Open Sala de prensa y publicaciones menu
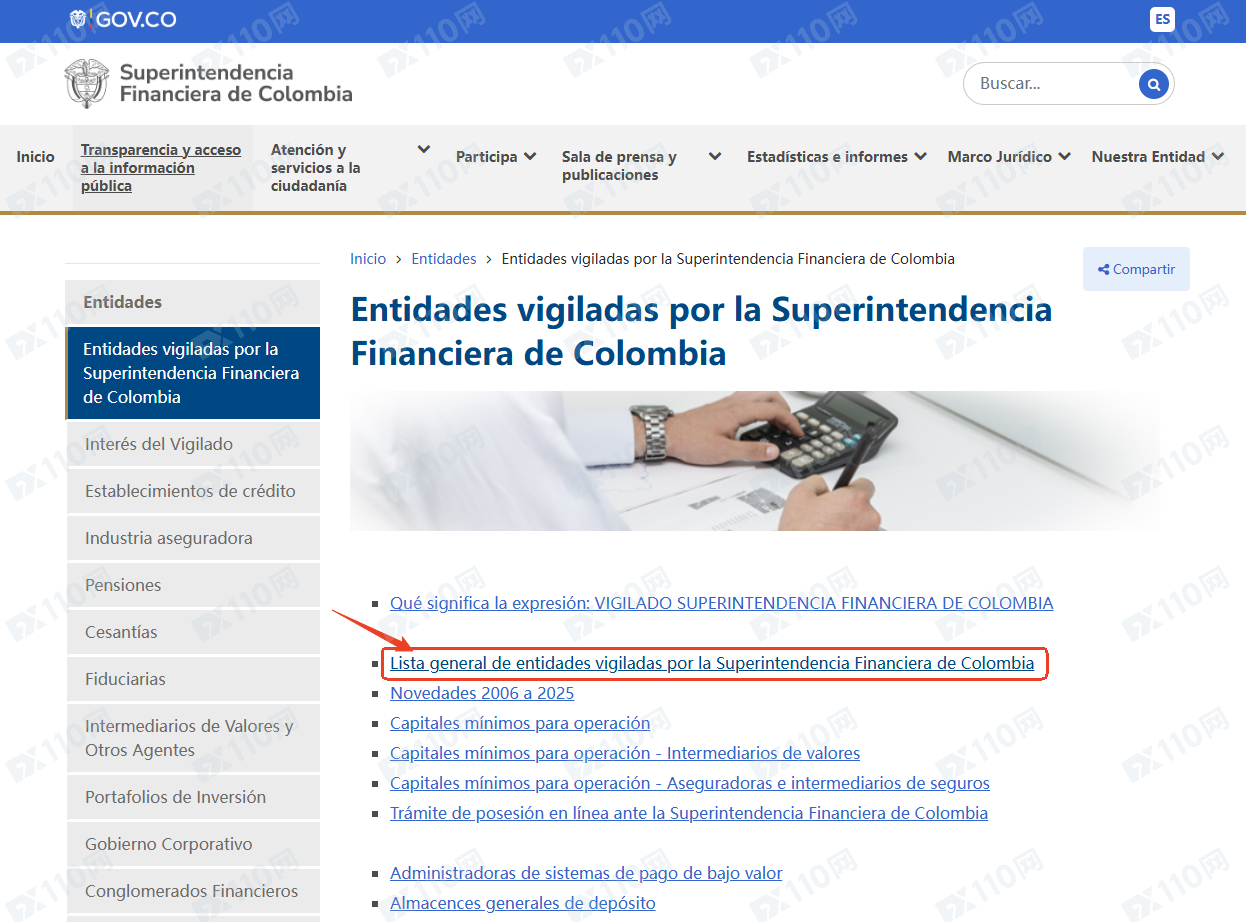This screenshot has height=922, width=1246. click(619, 166)
